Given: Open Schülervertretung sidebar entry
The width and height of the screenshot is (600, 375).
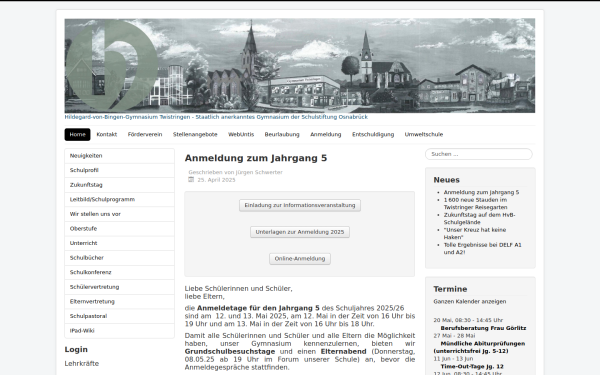Looking at the screenshot, I should (119, 287).
